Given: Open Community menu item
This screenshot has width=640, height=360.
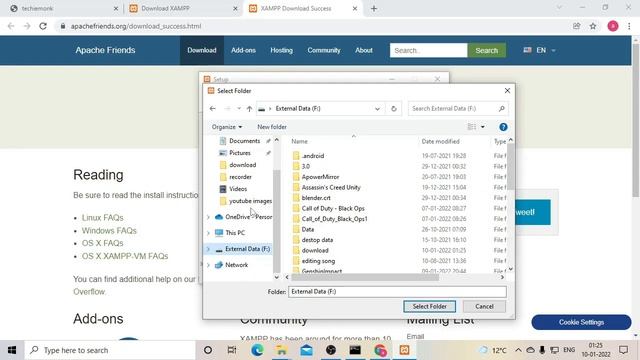Looking at the screenshot, I should [324, 50].
